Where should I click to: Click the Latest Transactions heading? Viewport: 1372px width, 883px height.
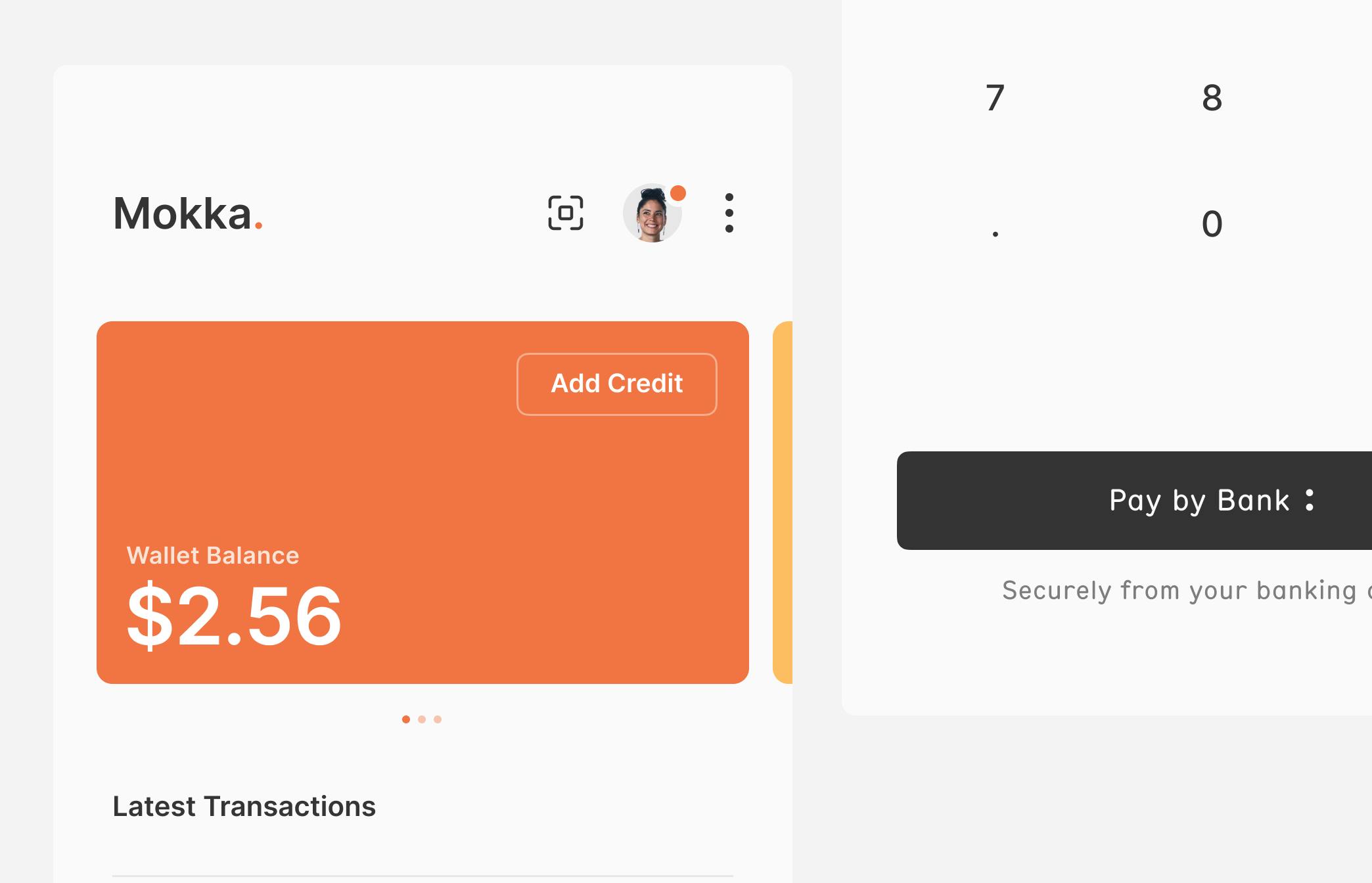pos(244,807)
